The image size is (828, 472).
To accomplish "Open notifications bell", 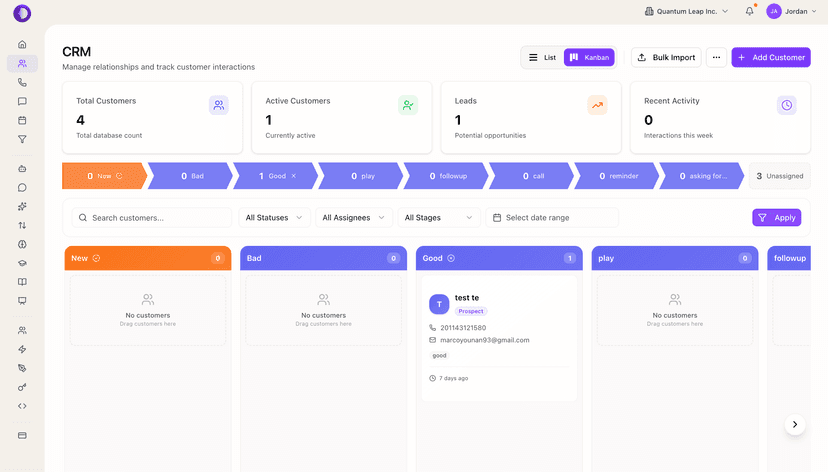I will (749, 11).
